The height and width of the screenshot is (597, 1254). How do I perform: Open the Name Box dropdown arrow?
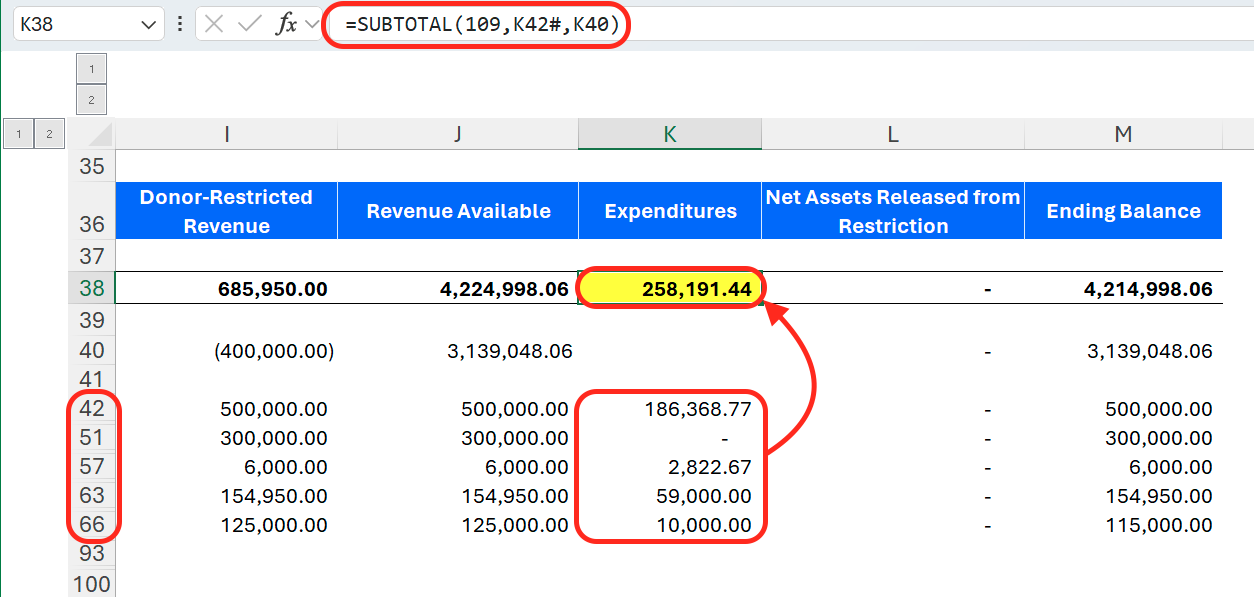click(149, 25)
